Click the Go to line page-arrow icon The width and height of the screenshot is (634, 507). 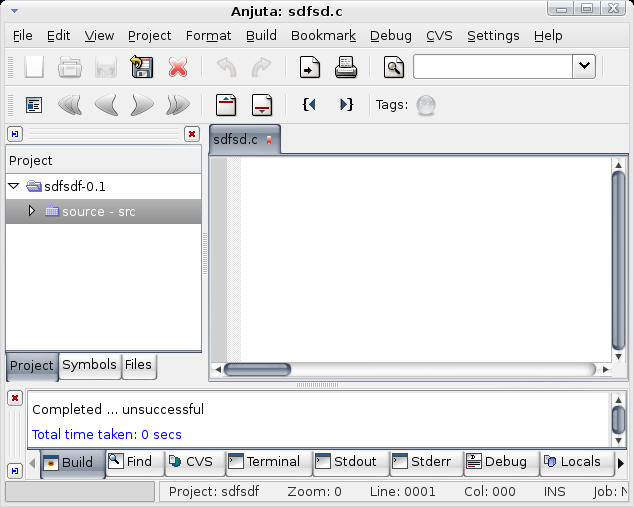[x=310, y=67]
